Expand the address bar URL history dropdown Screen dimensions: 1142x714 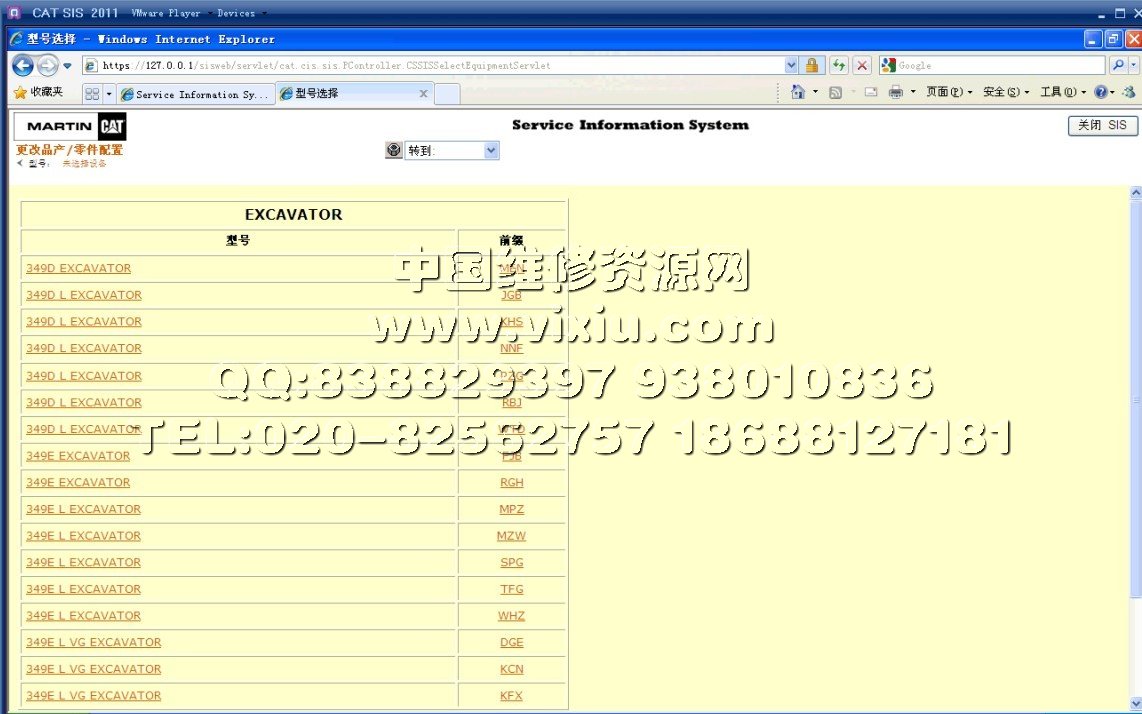click(791, 66)
